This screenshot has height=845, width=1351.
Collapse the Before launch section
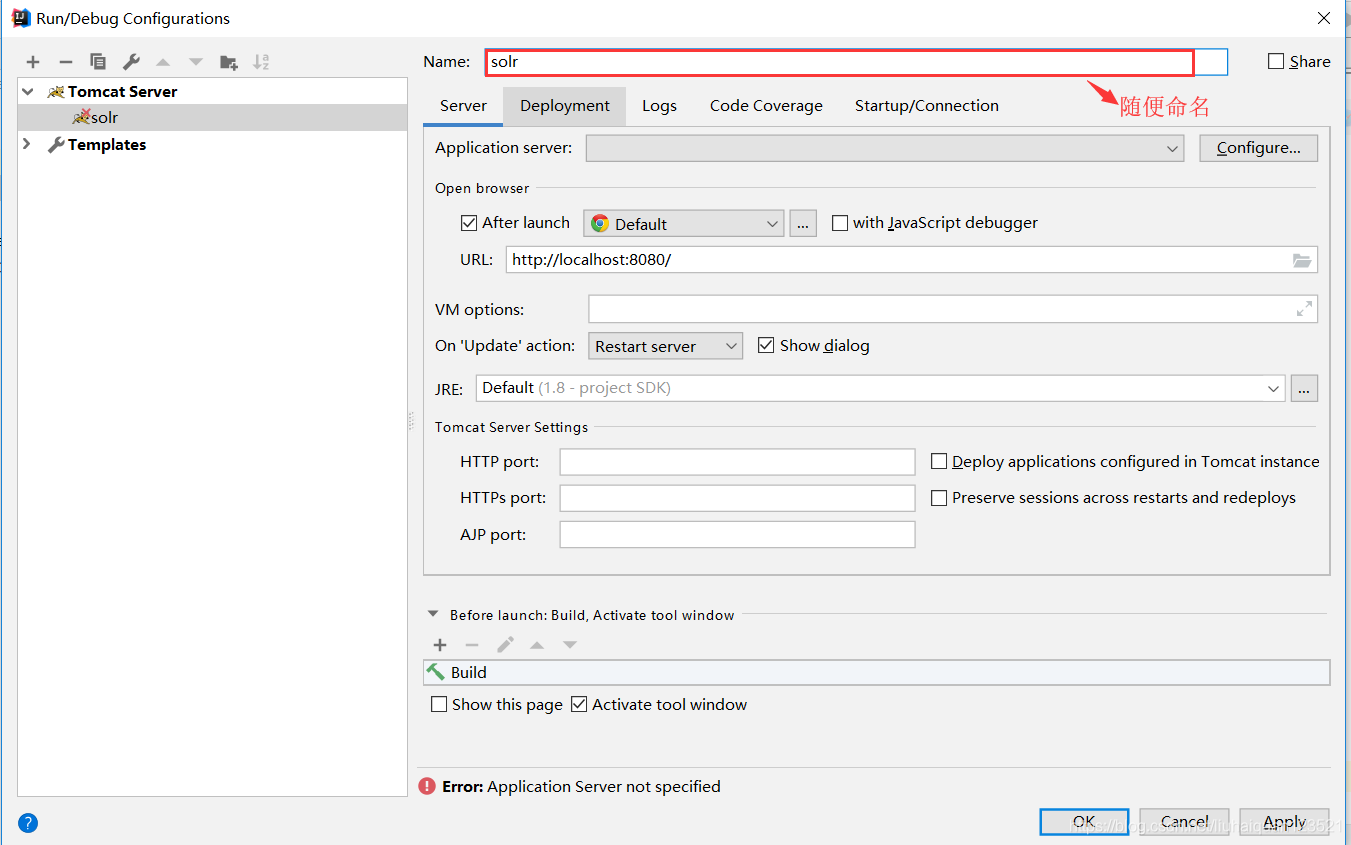pyautogui.click(x=433, y=614)
